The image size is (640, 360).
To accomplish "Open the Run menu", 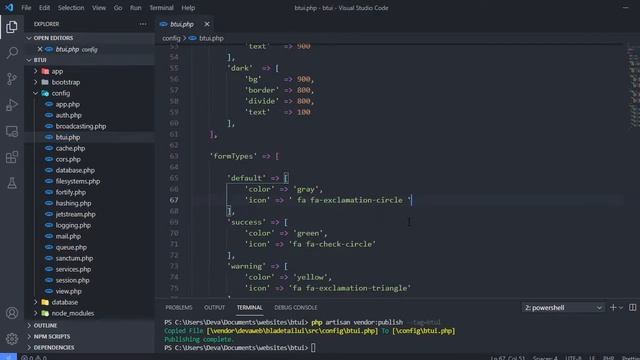I will click(x=136, y=8).
